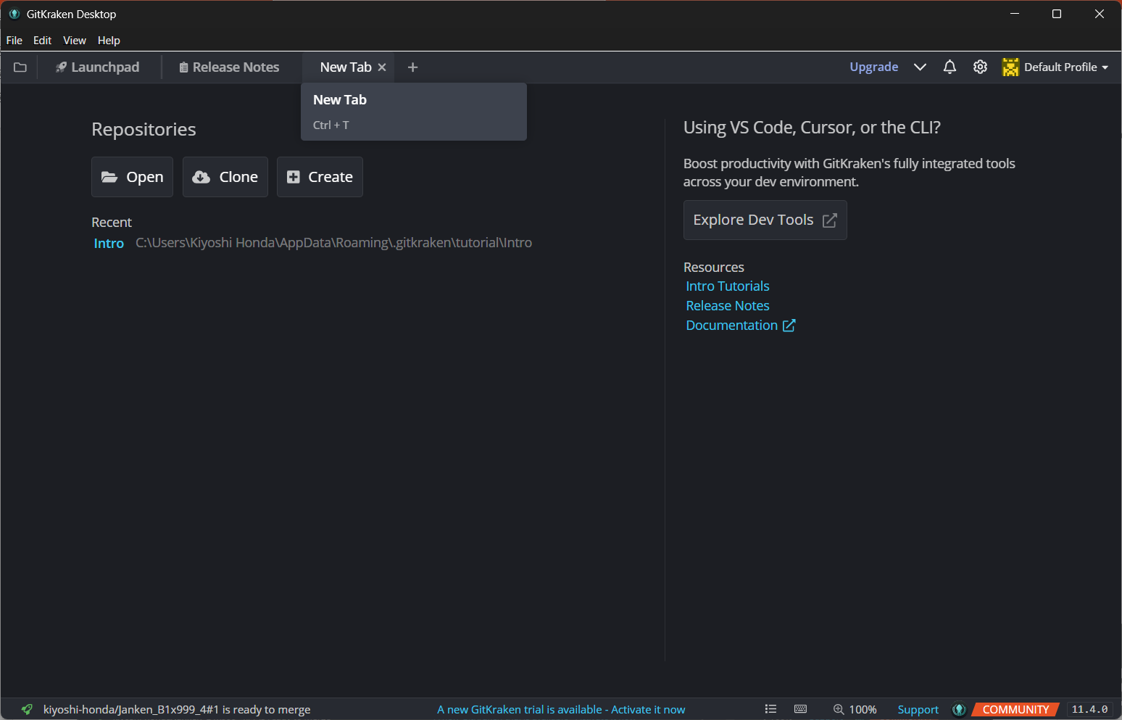Open settings via the gear icon

(x=980, y=67)
